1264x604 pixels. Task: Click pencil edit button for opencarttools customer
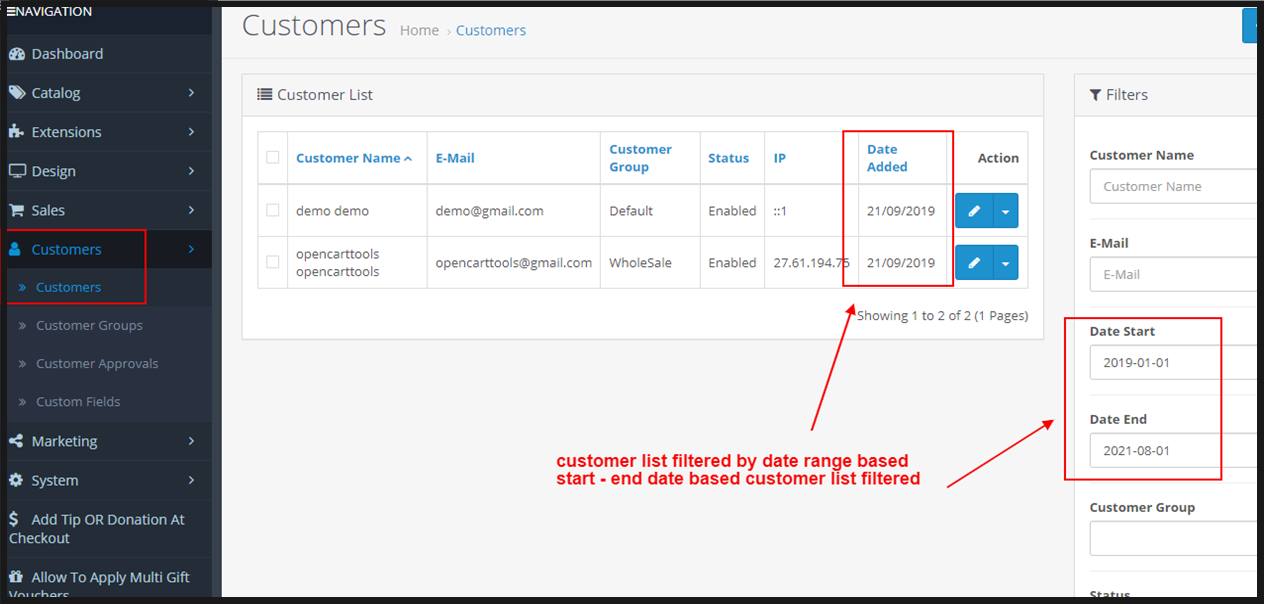coord(974,263)
